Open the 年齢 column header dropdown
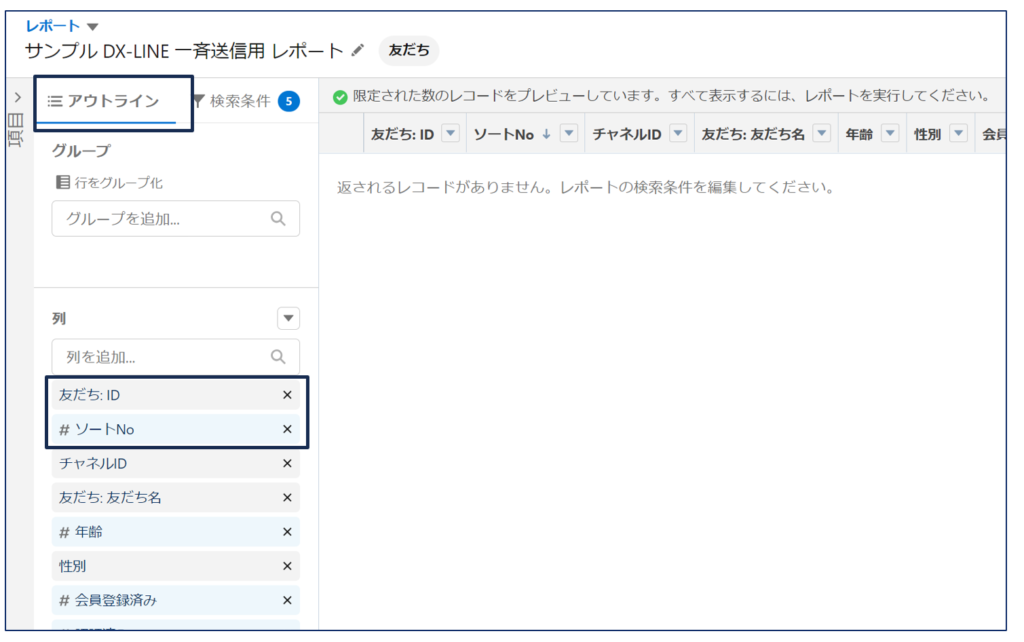 (889, 134)
